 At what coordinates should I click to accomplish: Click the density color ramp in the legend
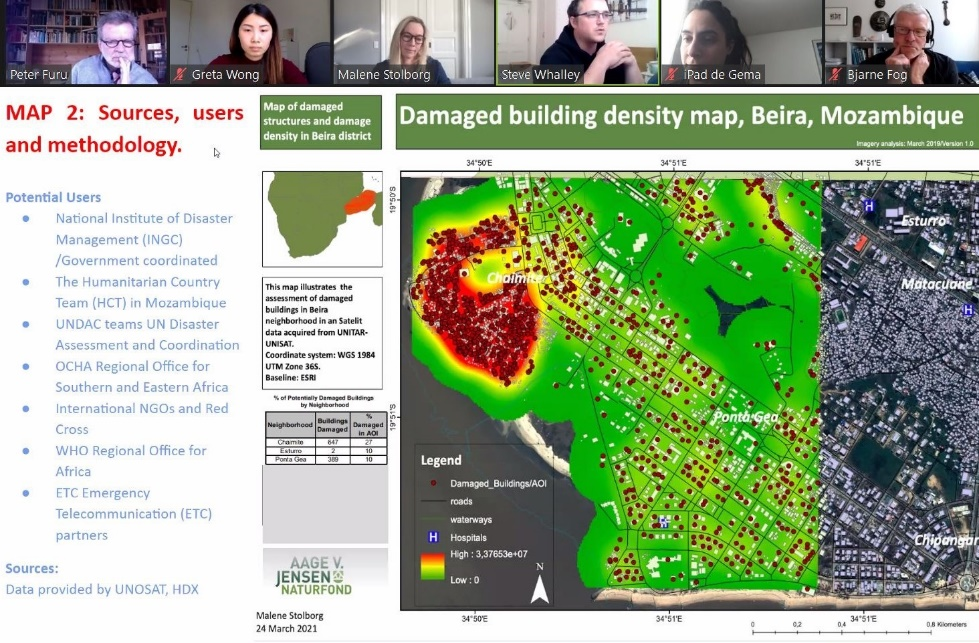[x=432, y=567]
